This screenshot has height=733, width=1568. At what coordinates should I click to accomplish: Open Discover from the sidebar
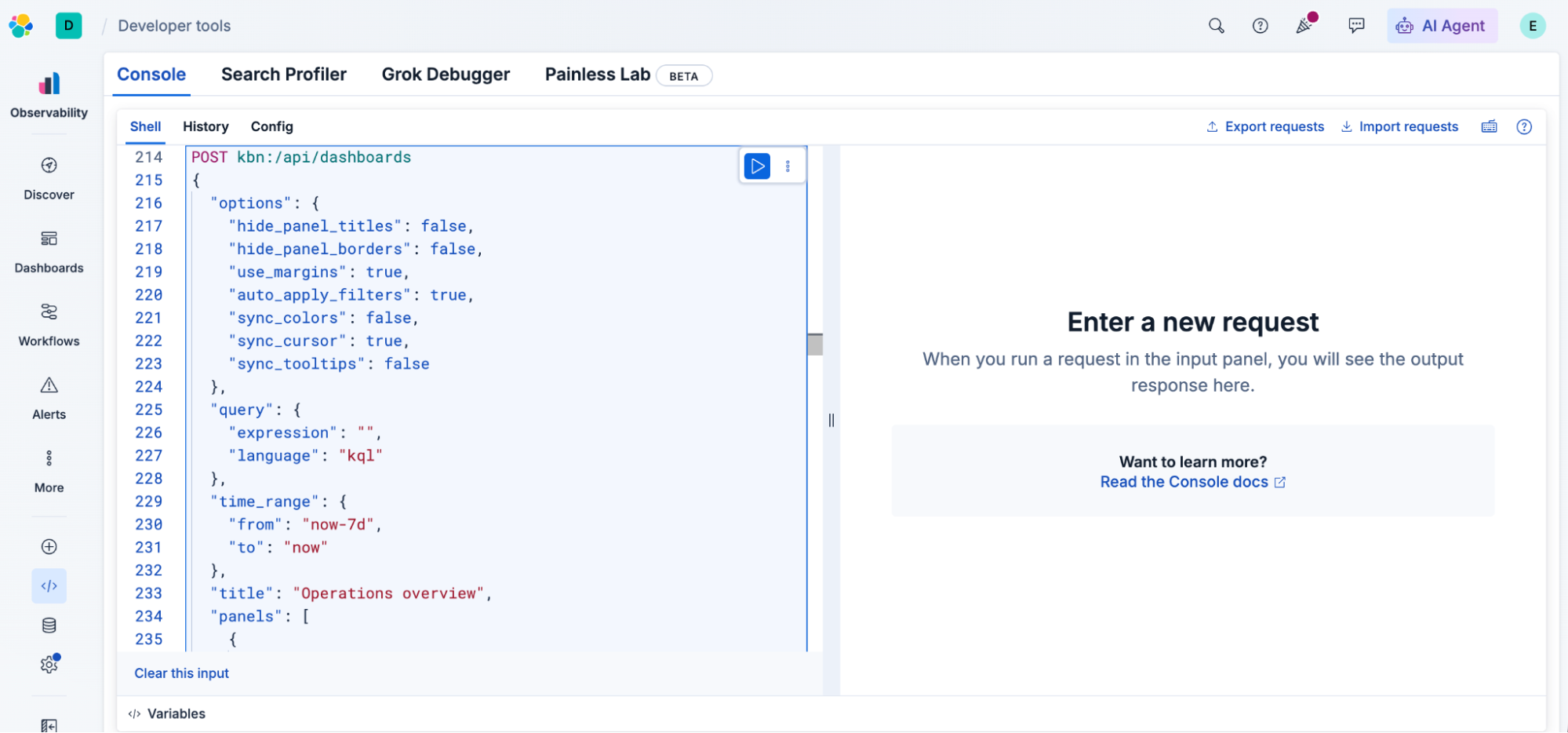pos(49,178)
